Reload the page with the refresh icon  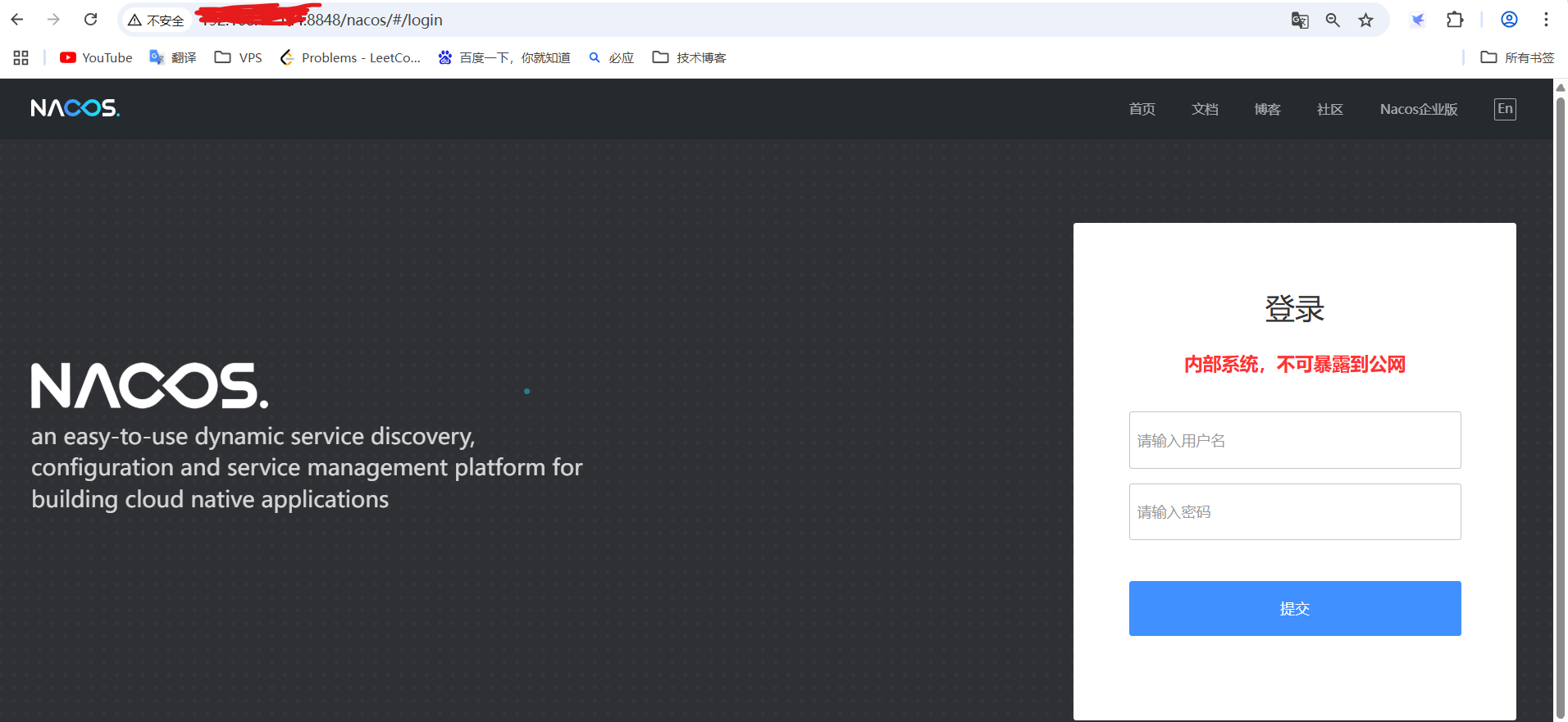pos(91,20)
